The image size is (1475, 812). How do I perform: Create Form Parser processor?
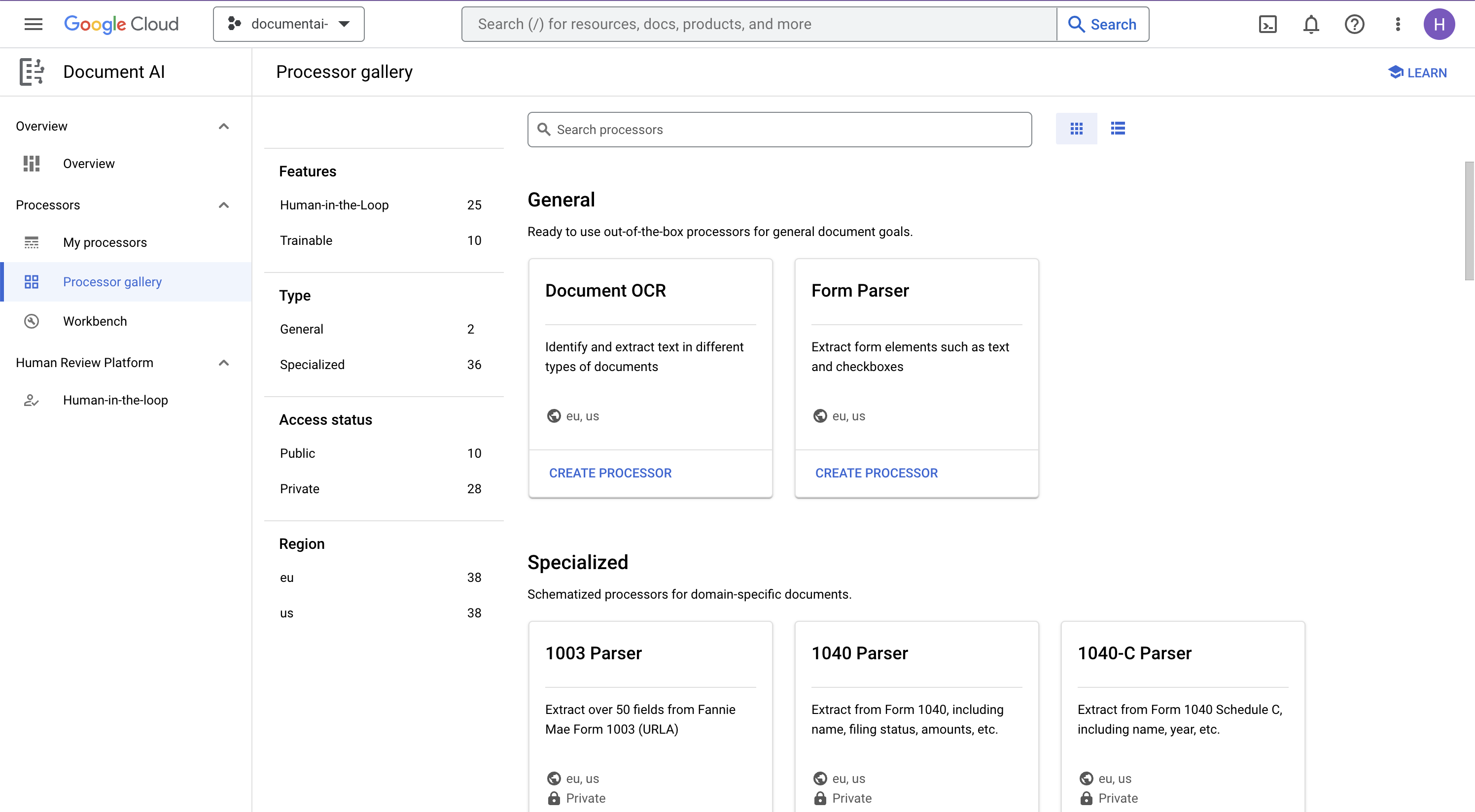877,473
